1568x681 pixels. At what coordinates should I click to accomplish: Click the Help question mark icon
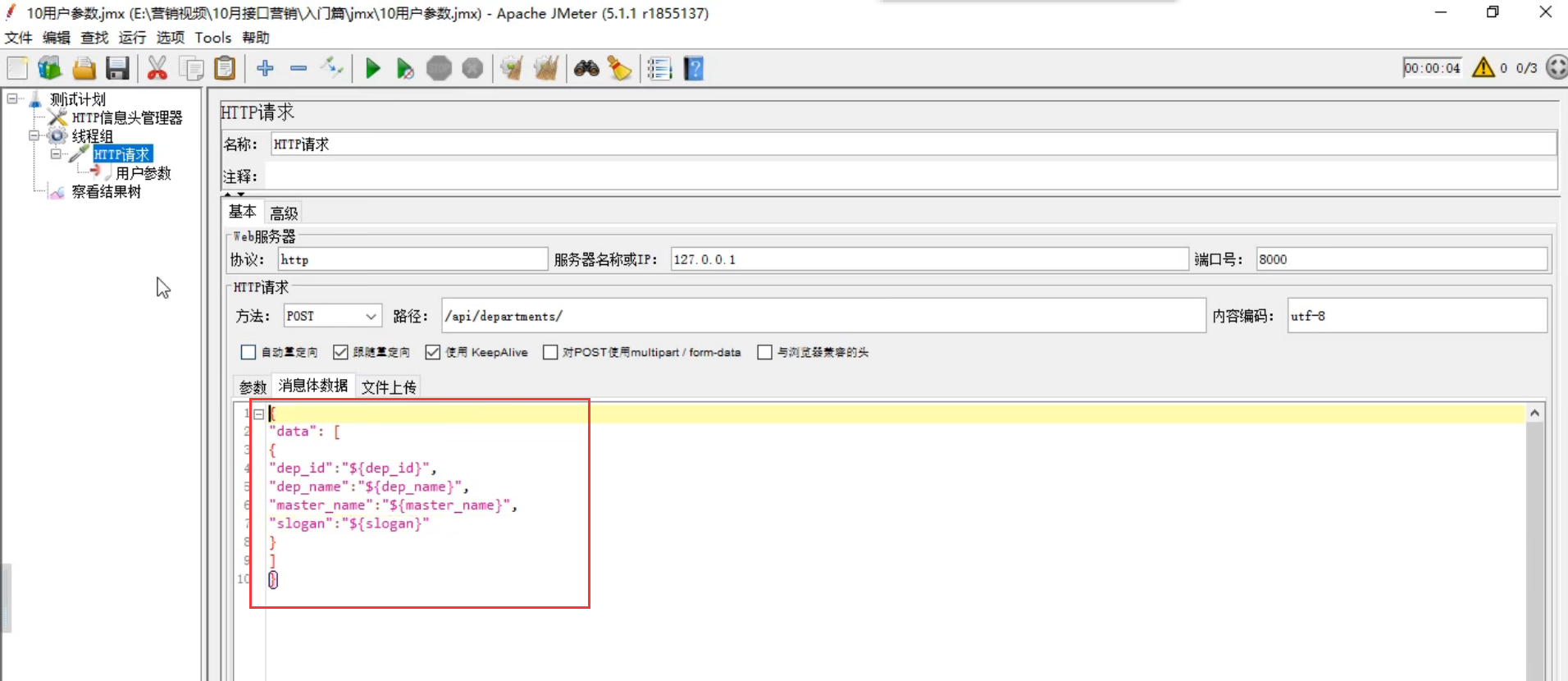coord(694,68)
